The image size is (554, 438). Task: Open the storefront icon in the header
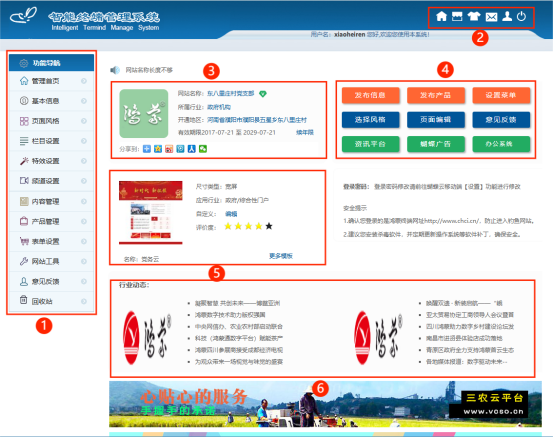tap(457, 16)
